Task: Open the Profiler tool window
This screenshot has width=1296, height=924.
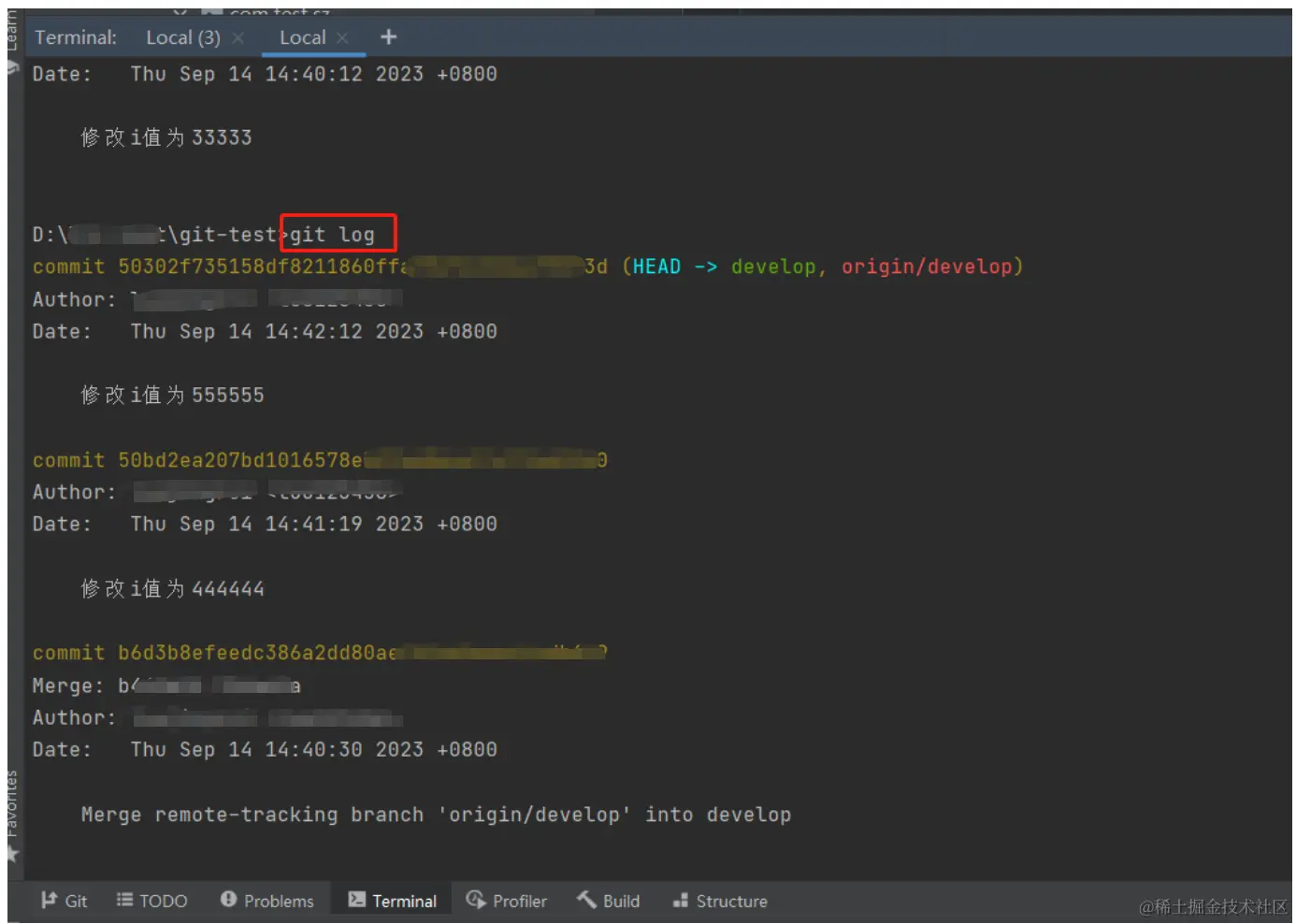Action: point(506,901)
